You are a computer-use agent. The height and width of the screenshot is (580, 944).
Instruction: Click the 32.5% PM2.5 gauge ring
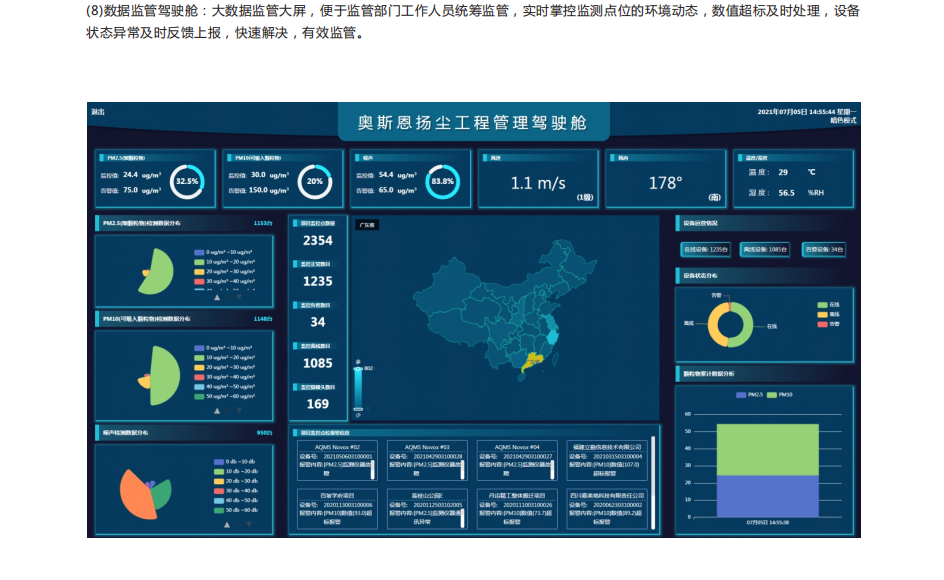tap(187, 181)
